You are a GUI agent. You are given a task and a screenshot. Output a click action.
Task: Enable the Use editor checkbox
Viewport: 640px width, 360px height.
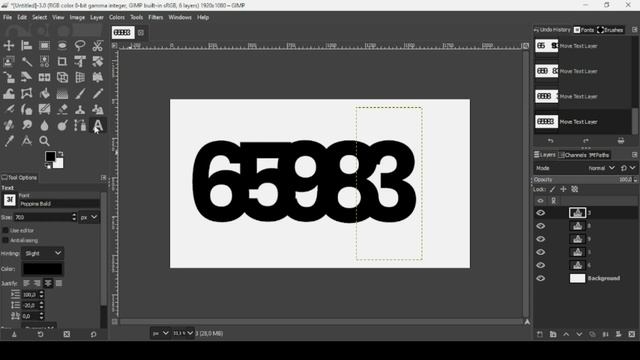point(6,230)
